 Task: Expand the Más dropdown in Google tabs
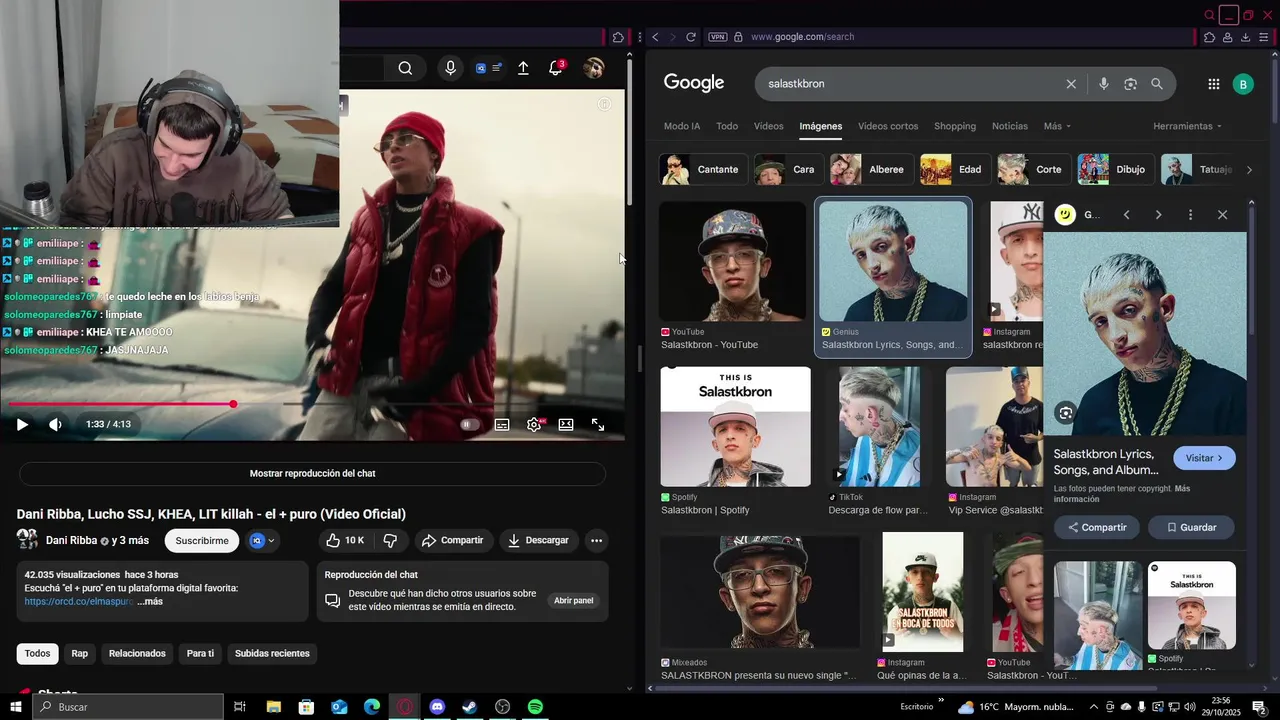(x=1057, y=126)
